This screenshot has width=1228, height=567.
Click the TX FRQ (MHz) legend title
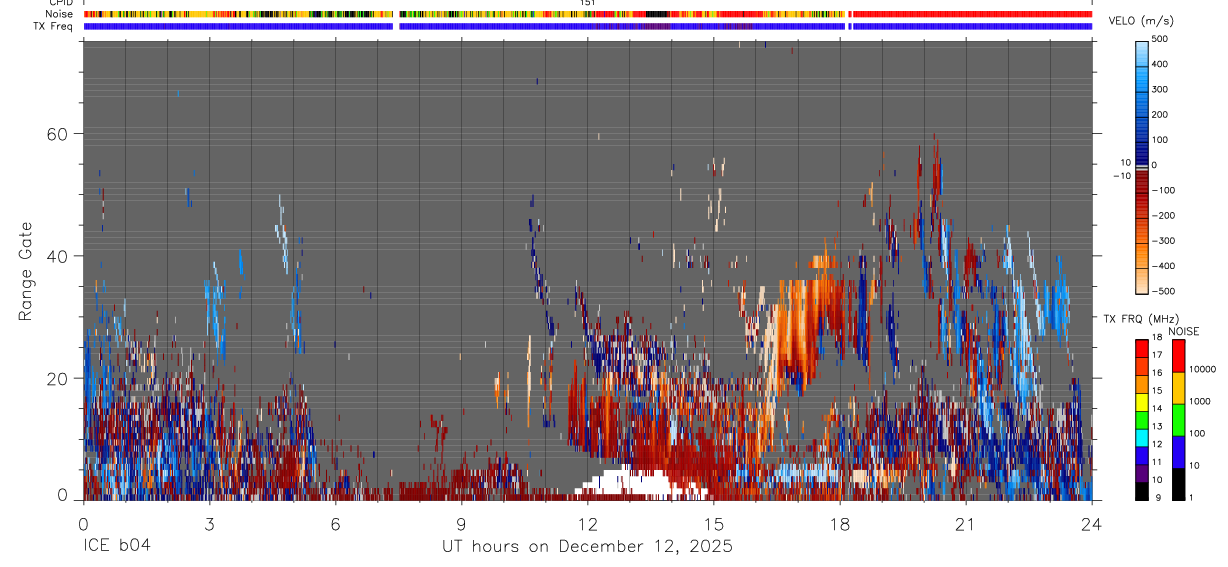click(1141, 319)
